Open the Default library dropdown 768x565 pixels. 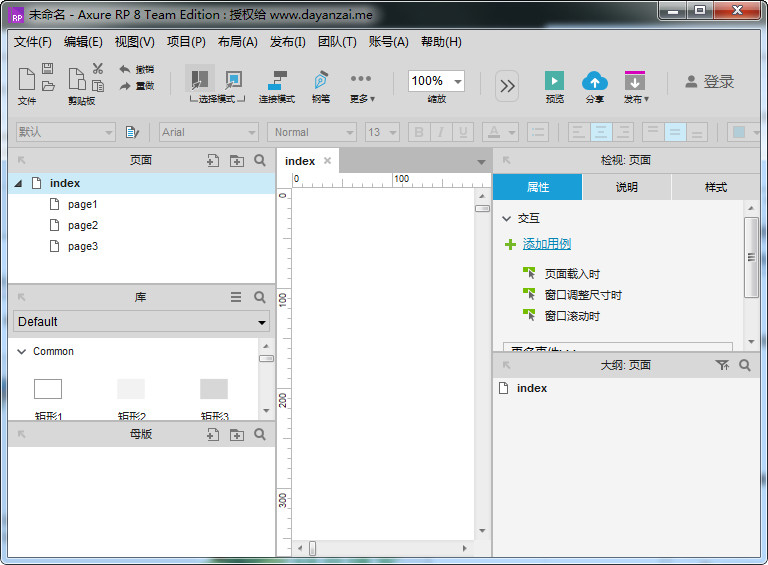point(142,322)
